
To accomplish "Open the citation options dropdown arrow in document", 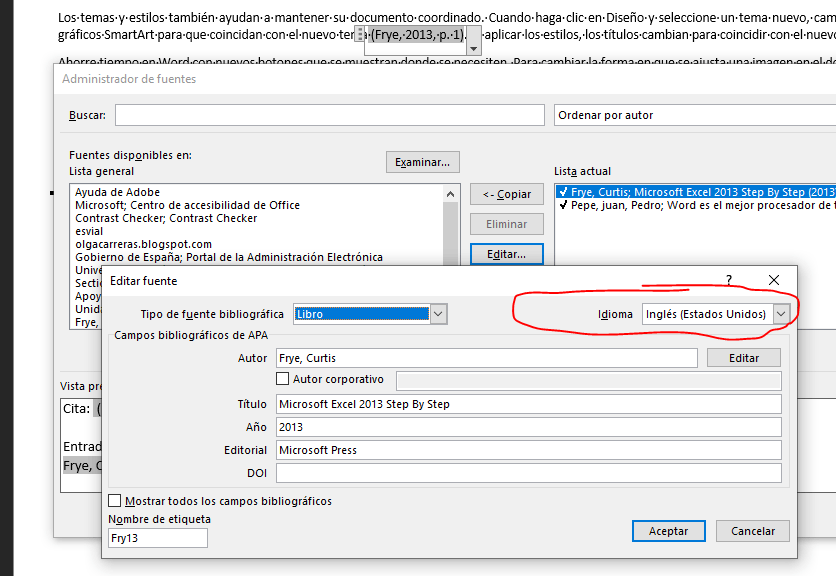I will coord(473,49).
